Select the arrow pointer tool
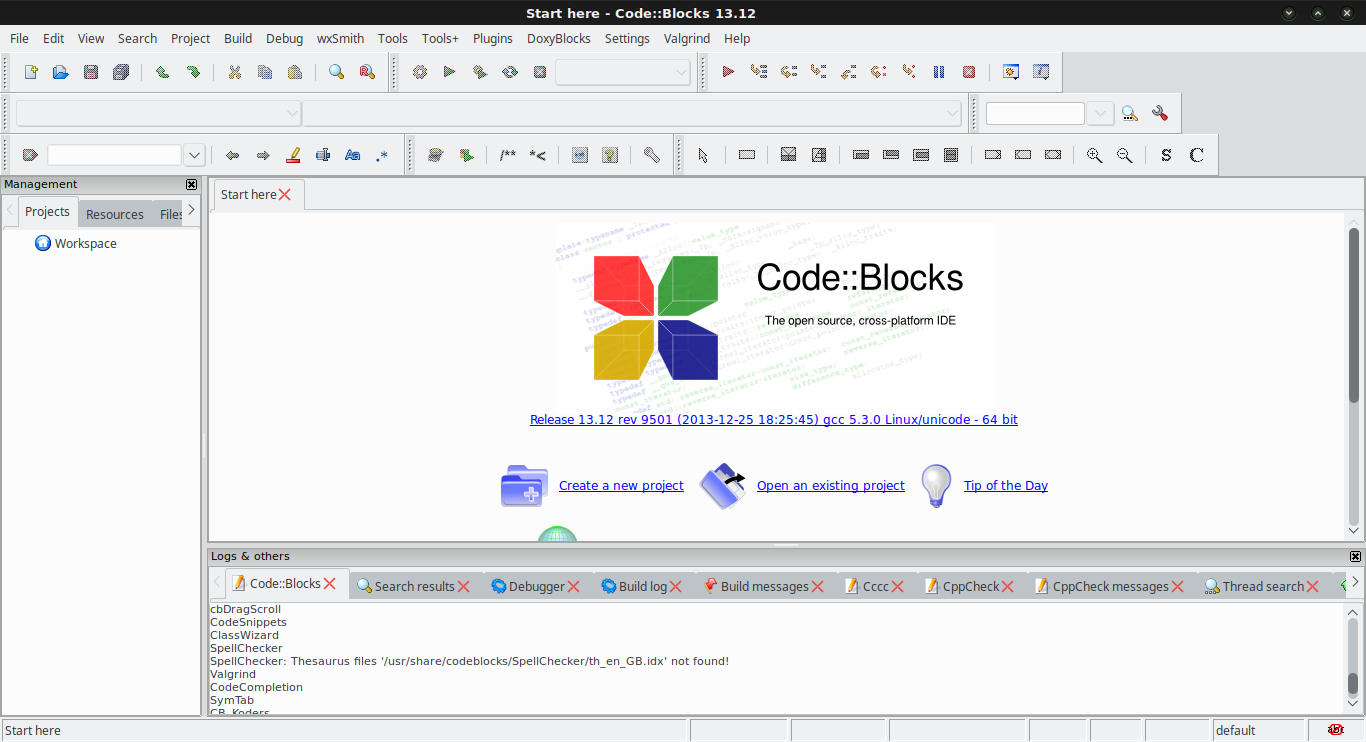The image size is (1366, 742). [x=703, y=155]
